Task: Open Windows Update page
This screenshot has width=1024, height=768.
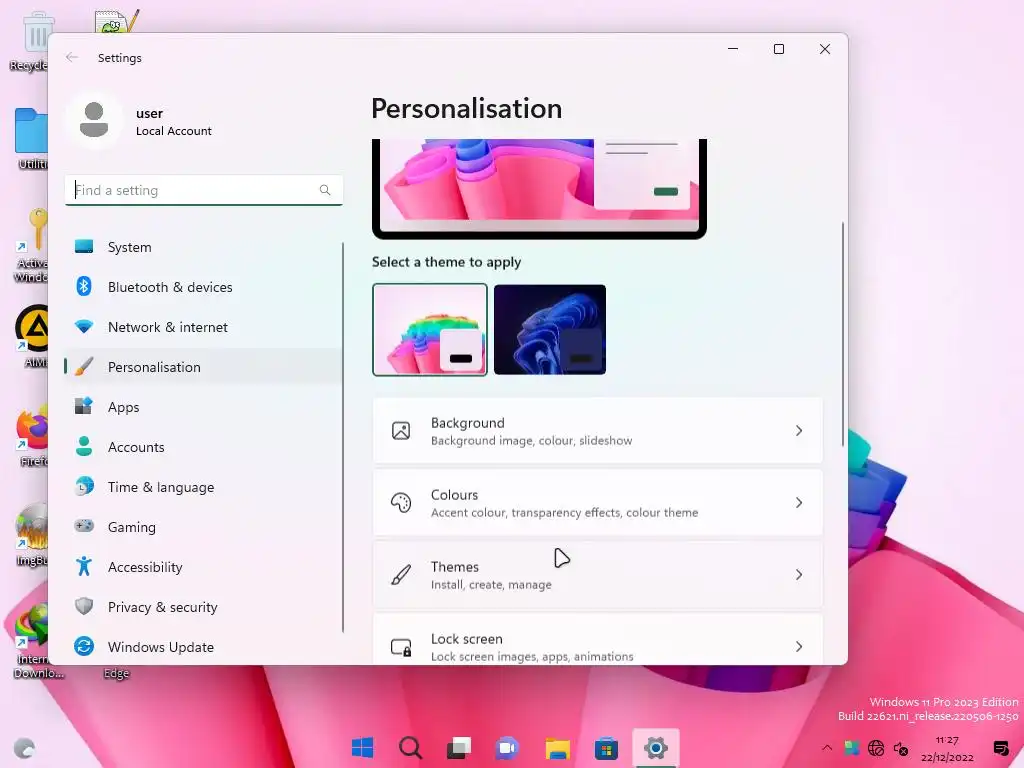Action: click(203, 647)
